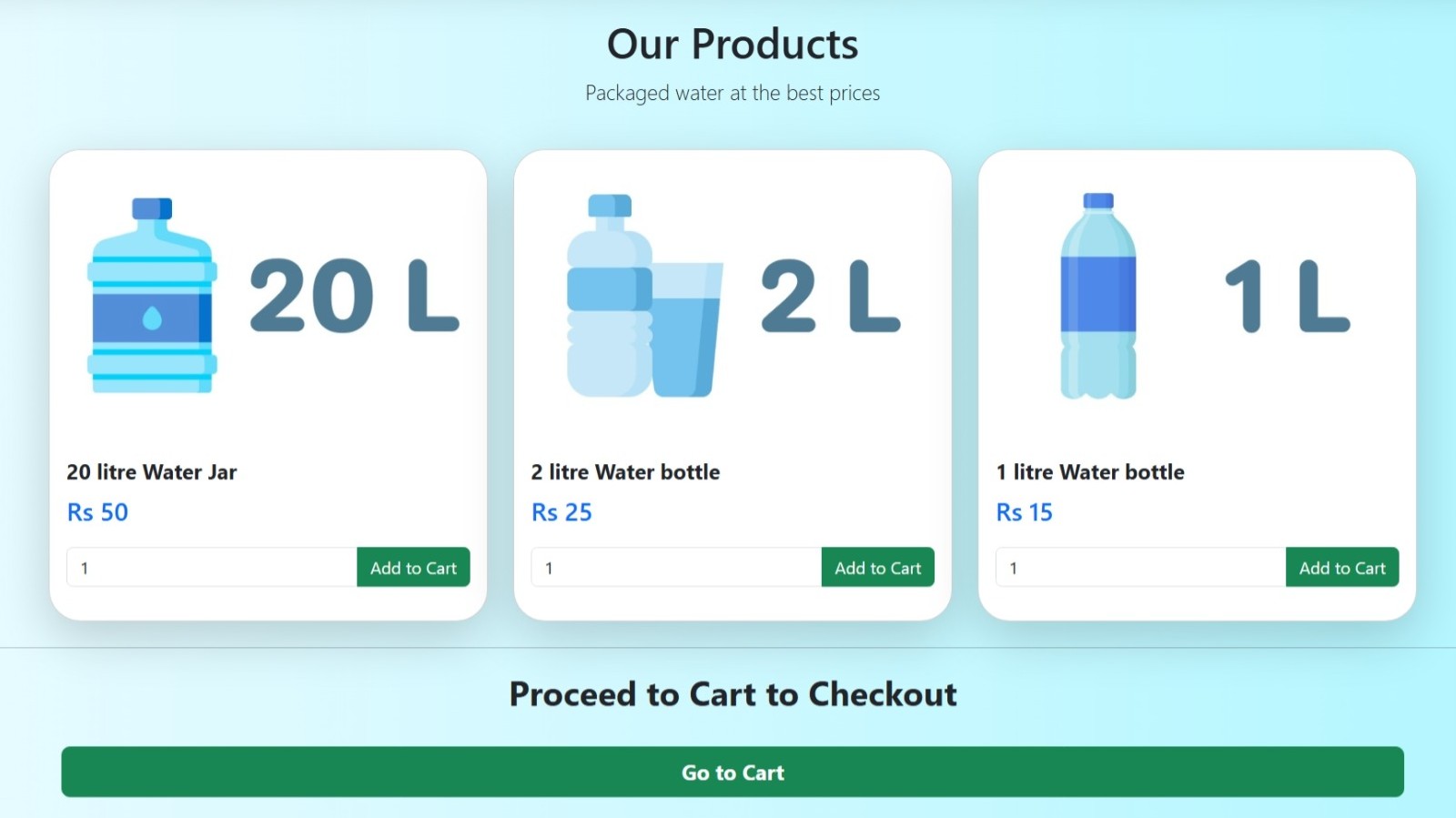Click the "Our Products" heading
Viewport: 1456px width, 818px height.
pyautogui.click(x=733, y=44)
